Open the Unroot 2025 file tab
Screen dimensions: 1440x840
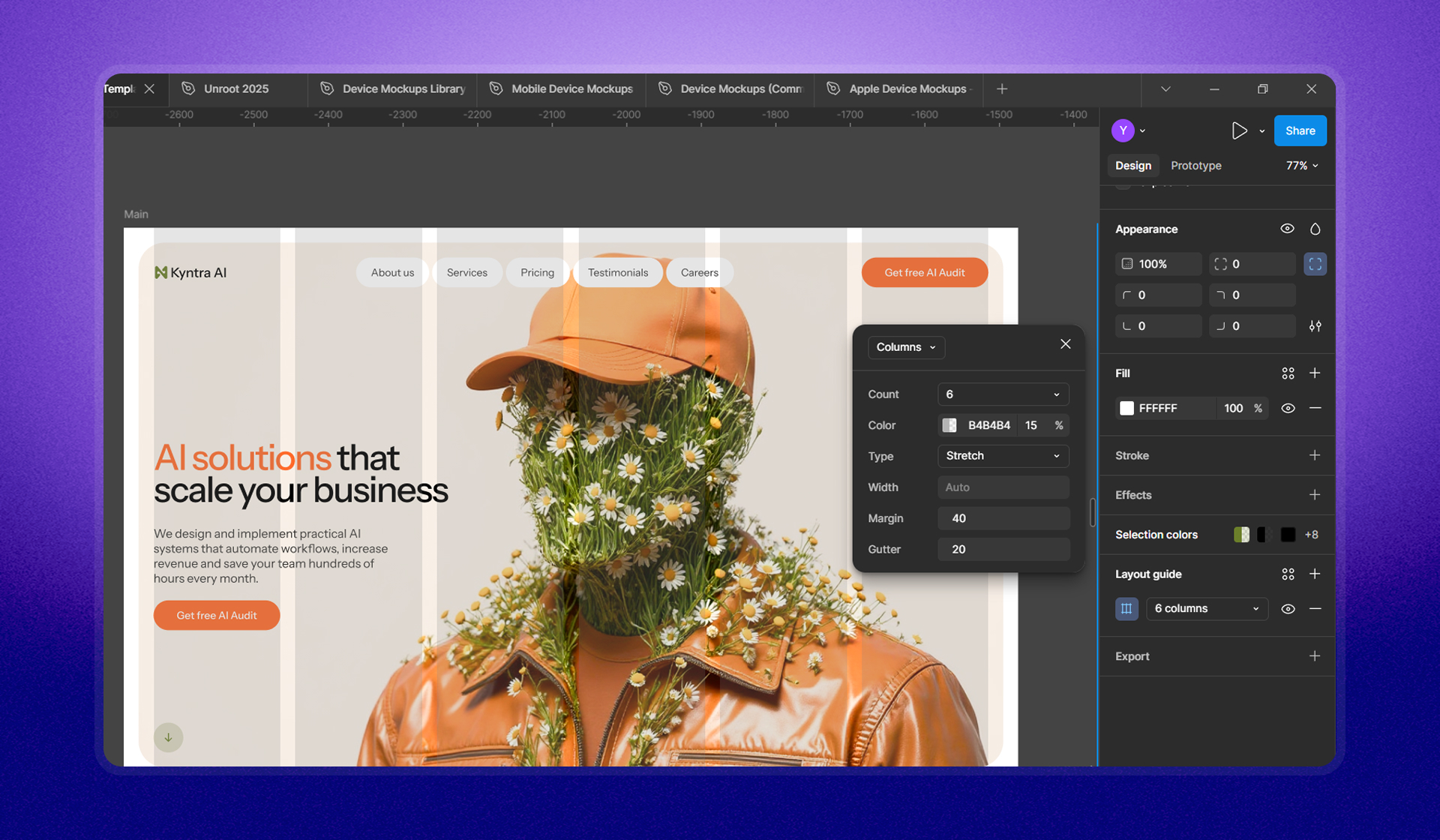coord(235,89)
